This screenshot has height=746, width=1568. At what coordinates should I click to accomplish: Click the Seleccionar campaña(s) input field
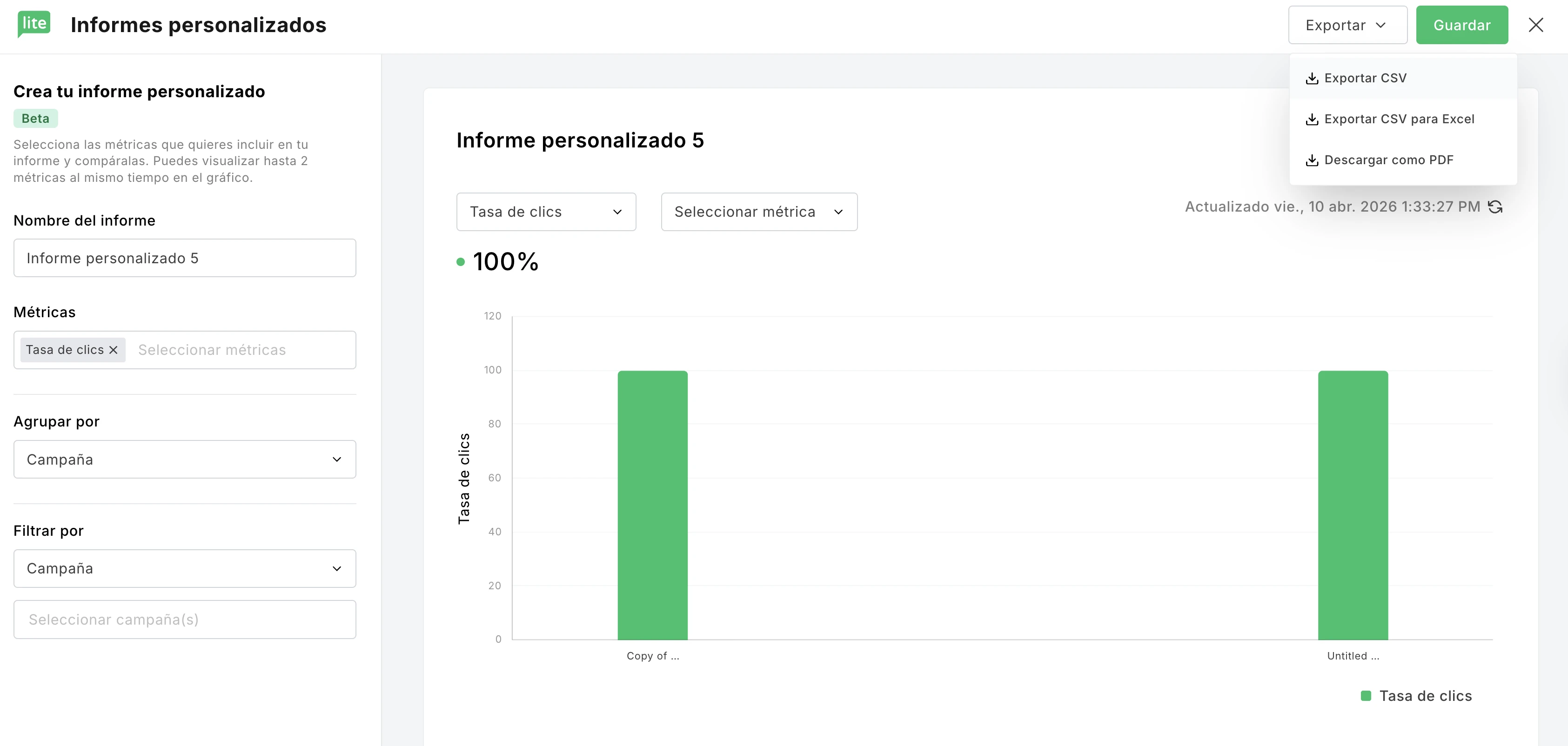[x=184, y=619]
